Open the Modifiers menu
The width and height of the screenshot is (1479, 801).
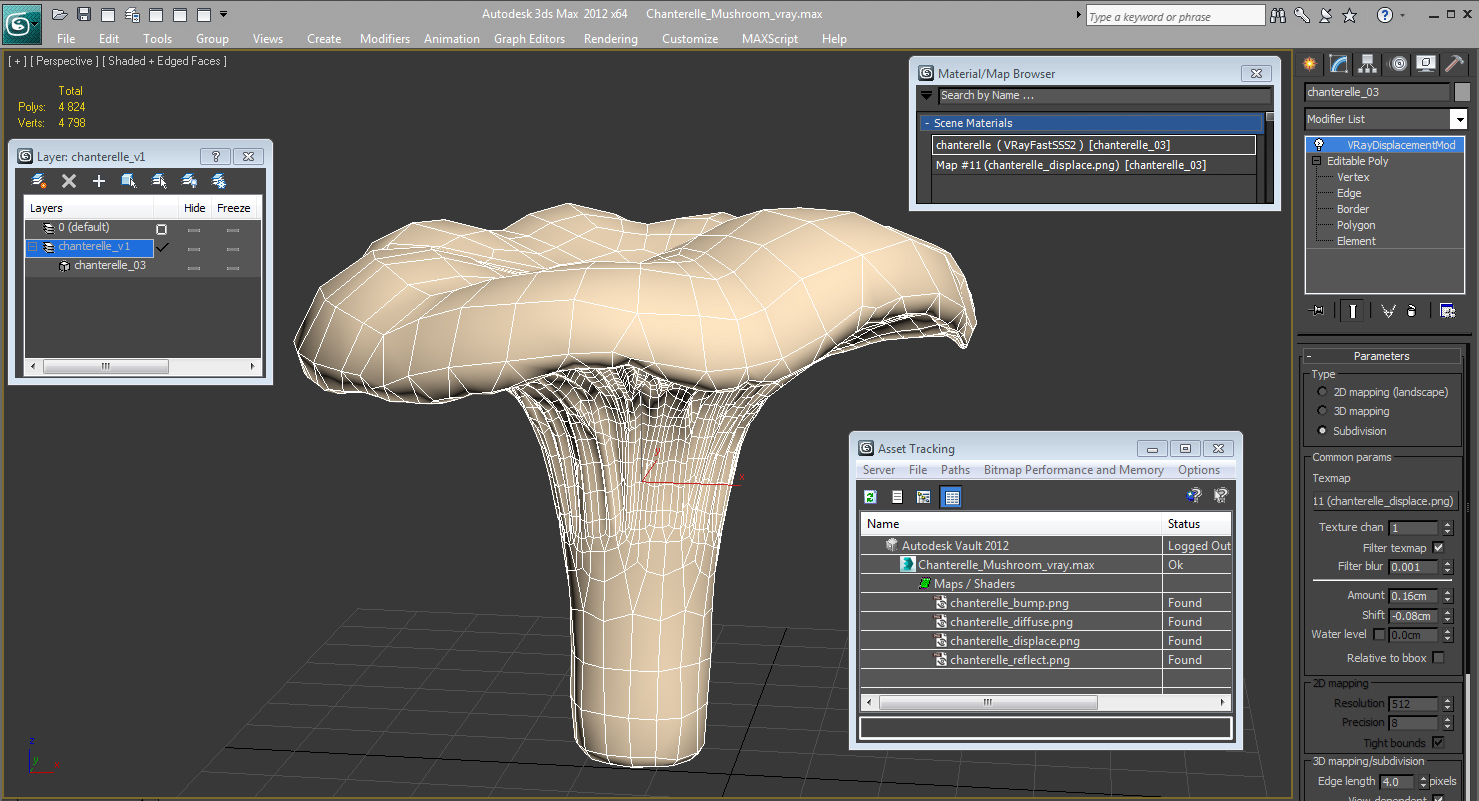[385, 39]
